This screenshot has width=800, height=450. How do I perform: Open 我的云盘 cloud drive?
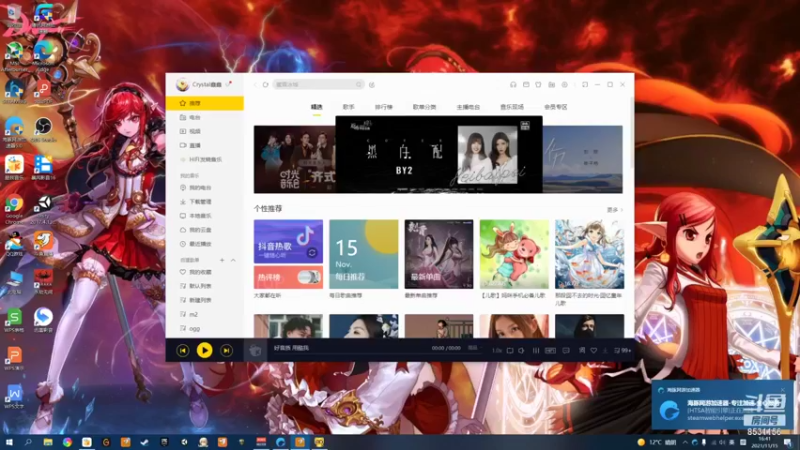pos(205,230)
